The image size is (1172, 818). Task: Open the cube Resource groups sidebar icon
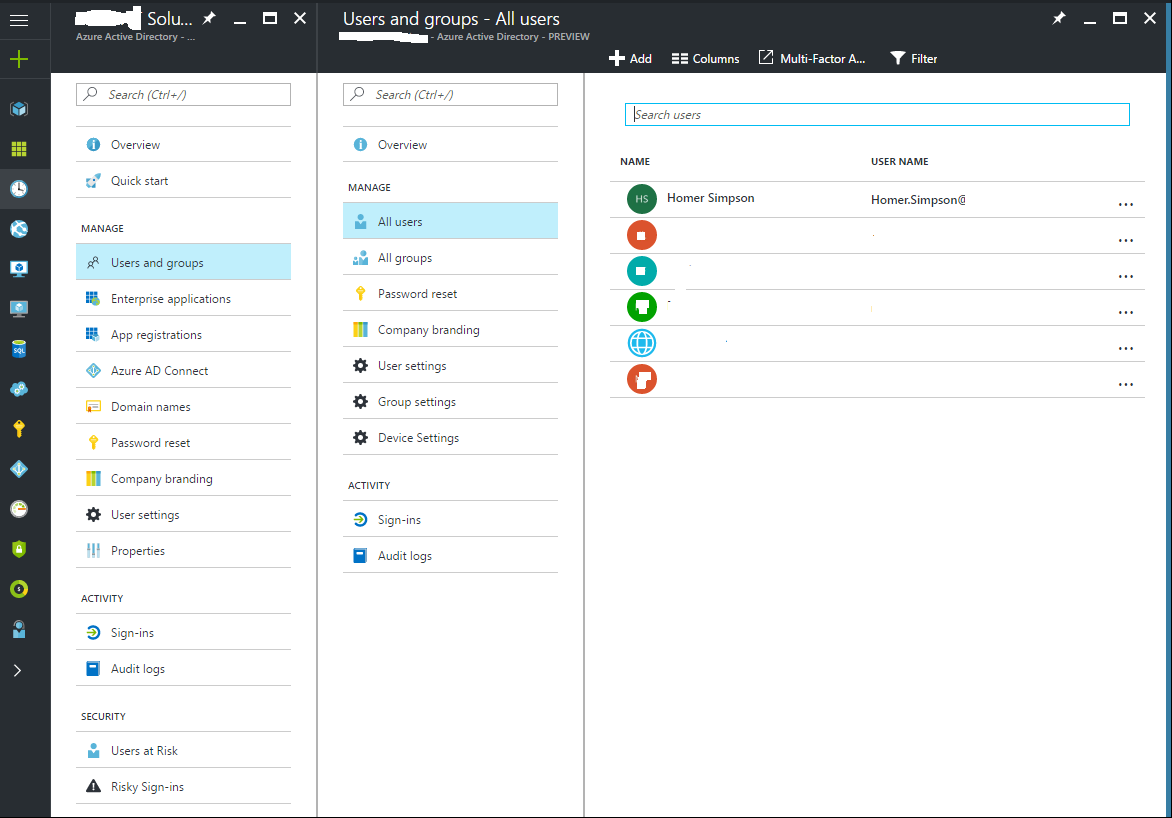[x=19, y=109]
